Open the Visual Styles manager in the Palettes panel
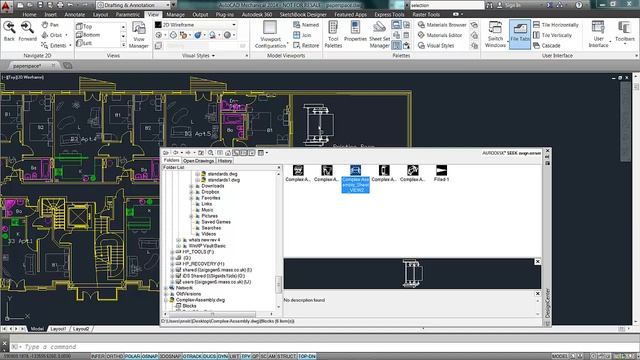 436,45
